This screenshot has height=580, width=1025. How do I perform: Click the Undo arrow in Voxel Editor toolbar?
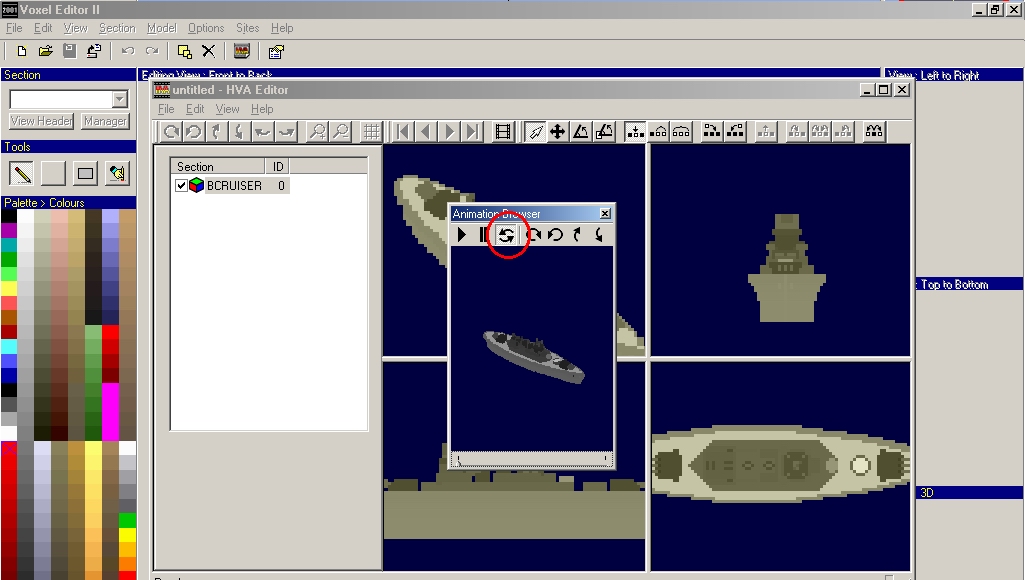[127, 51]
